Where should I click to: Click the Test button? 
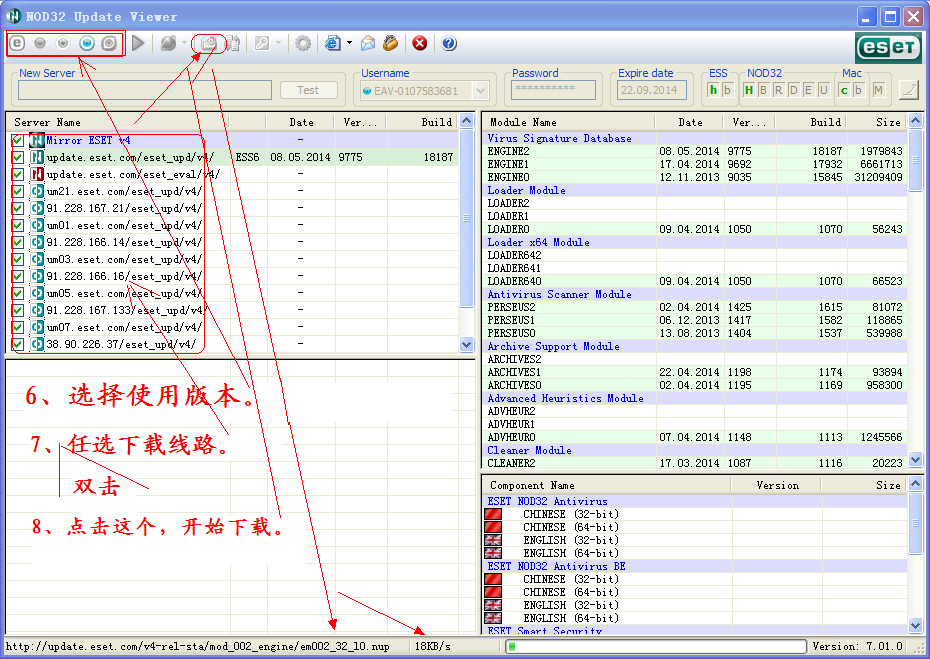pyautogui.click(x=308, y=90)
